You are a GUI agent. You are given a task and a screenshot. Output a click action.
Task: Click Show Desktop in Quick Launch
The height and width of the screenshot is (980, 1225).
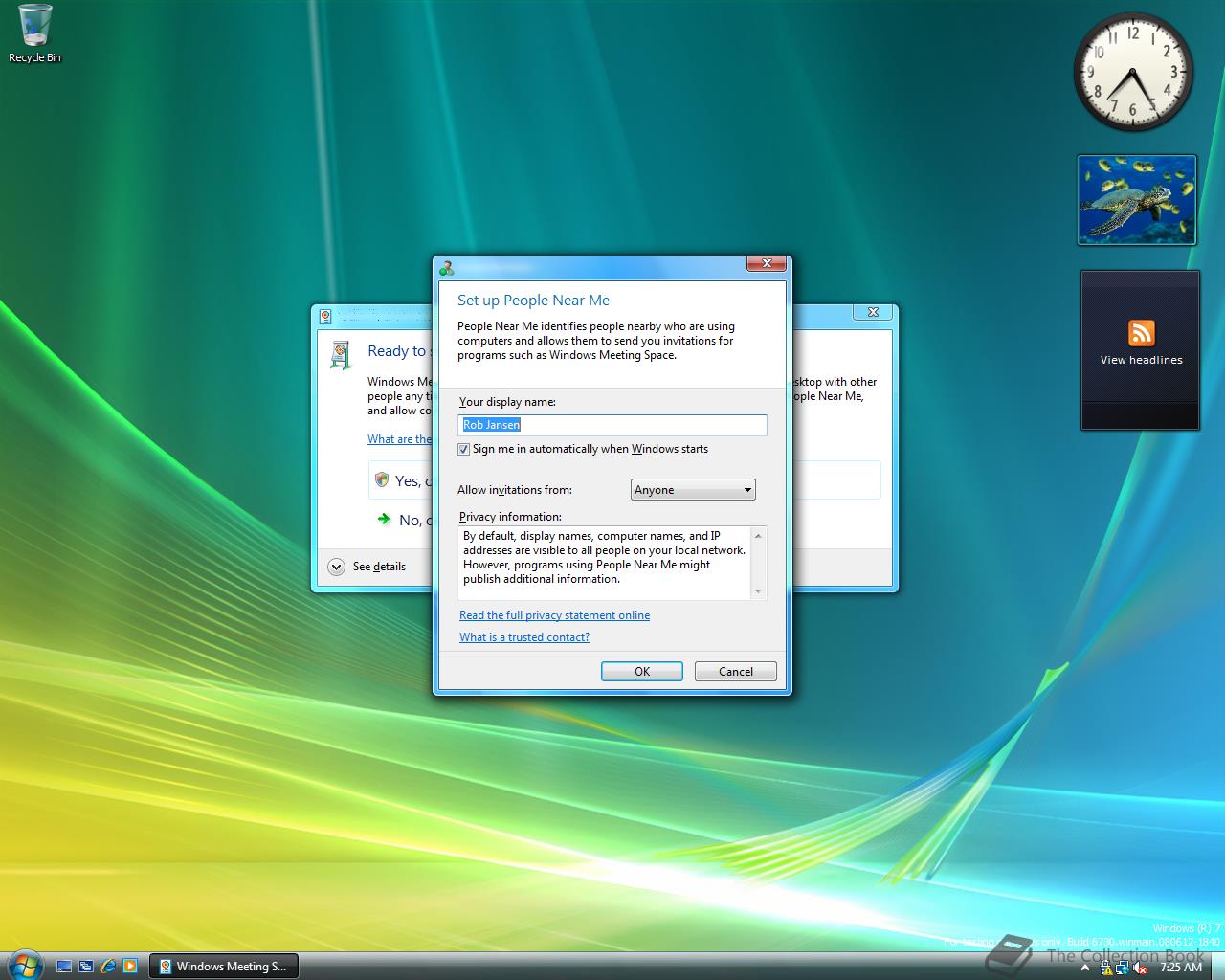tap(65, 967)
